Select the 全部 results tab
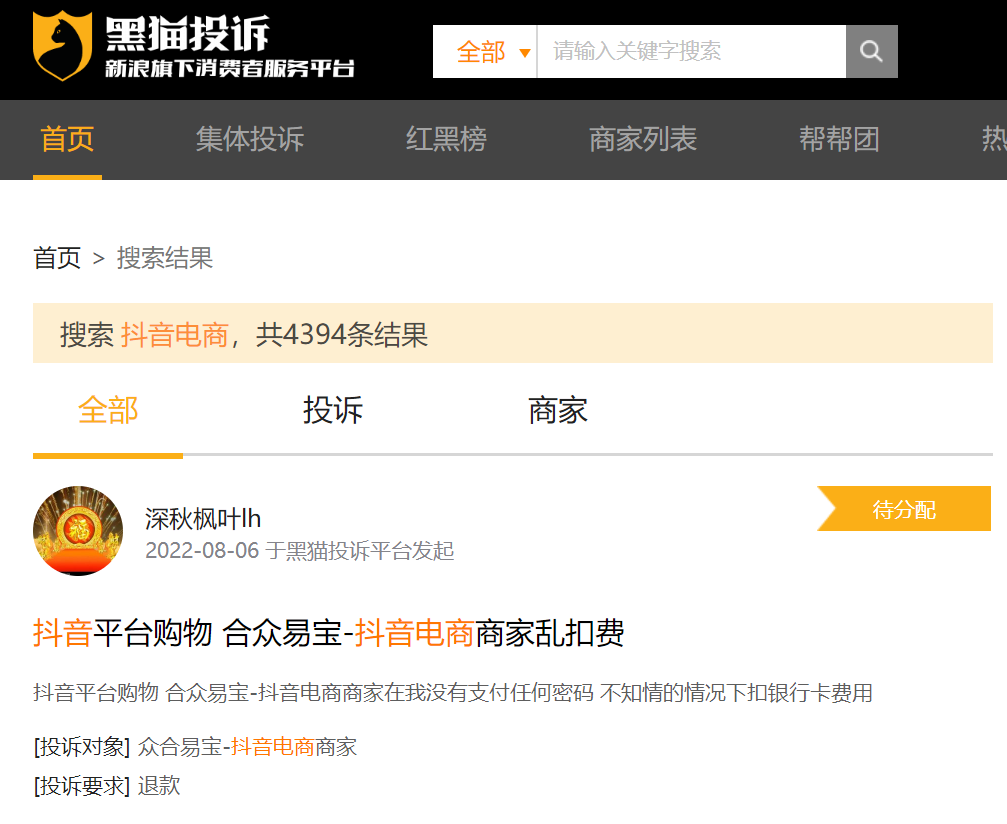This screenshot has height=824, width=1007. pyautogui.click(x=108, y=410)
